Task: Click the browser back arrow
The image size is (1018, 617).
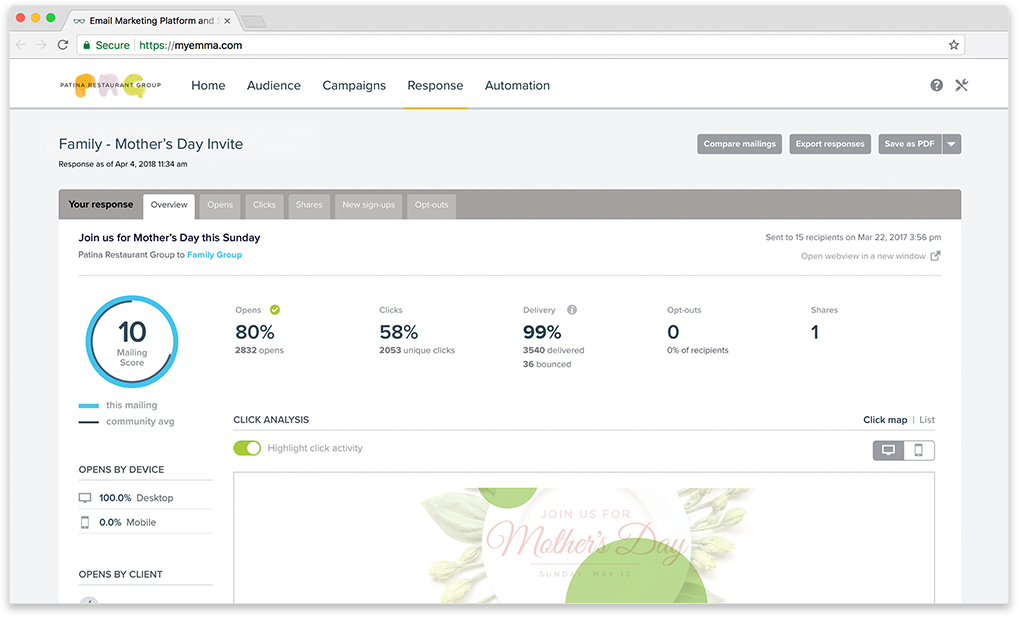Action: click(21, 45)
